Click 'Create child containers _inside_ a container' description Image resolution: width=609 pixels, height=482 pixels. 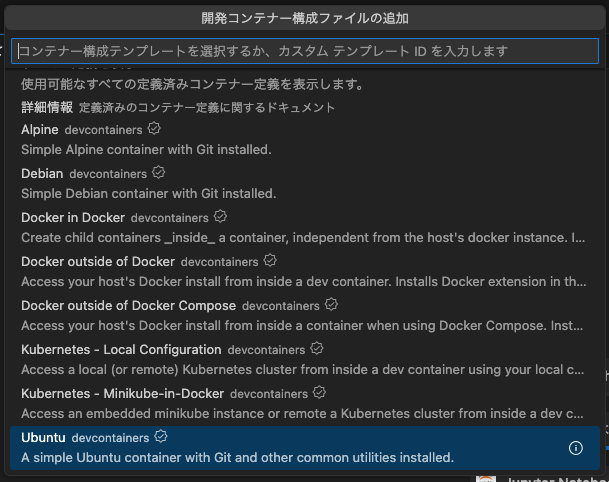pyautogui.click(x=303, y=237)
